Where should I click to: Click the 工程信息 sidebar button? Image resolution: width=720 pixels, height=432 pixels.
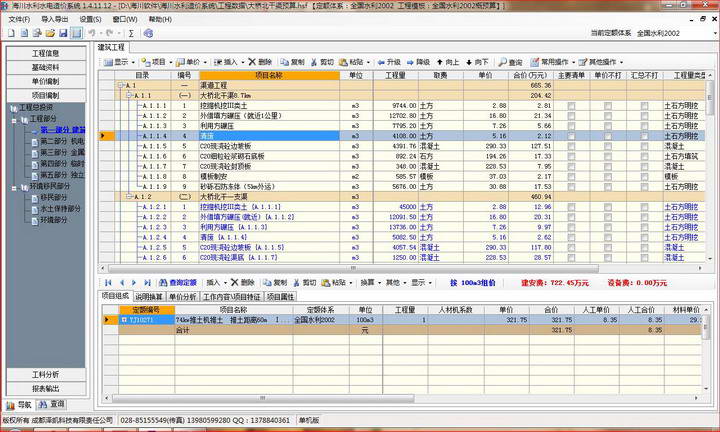coord(46,53)
